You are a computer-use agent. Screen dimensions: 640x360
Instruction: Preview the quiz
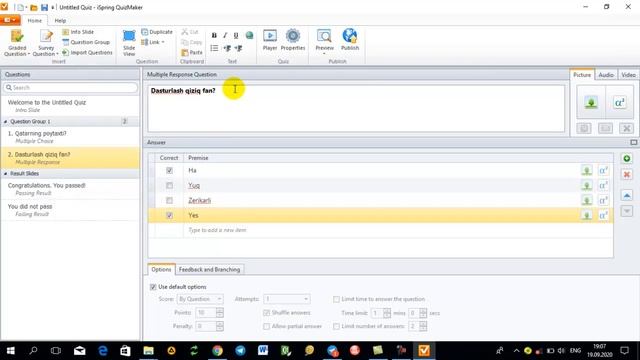pos(324,42)
